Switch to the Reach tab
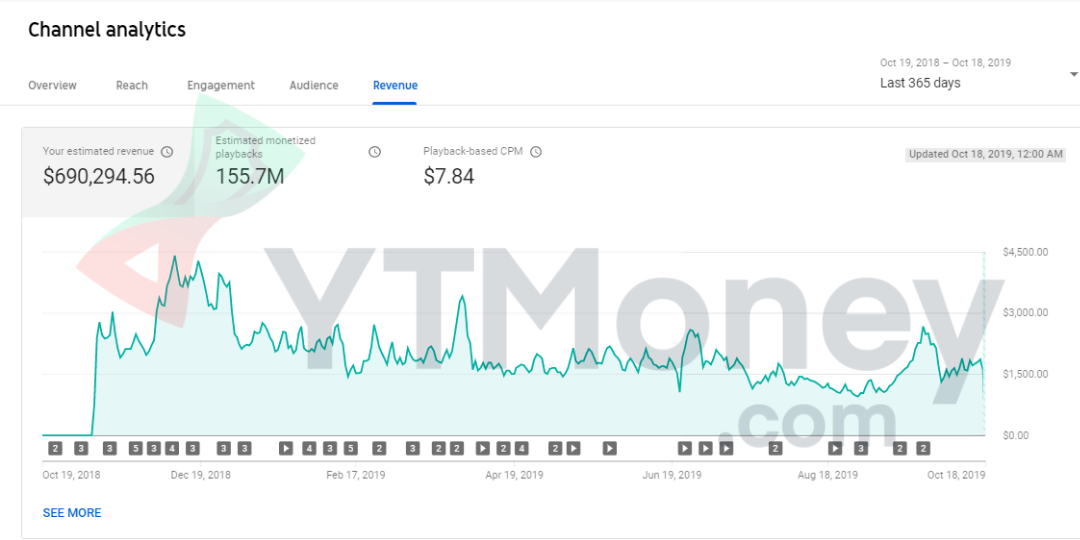Screen dimensions: 1080x540 pyautogui.click(x=132, y=85)
